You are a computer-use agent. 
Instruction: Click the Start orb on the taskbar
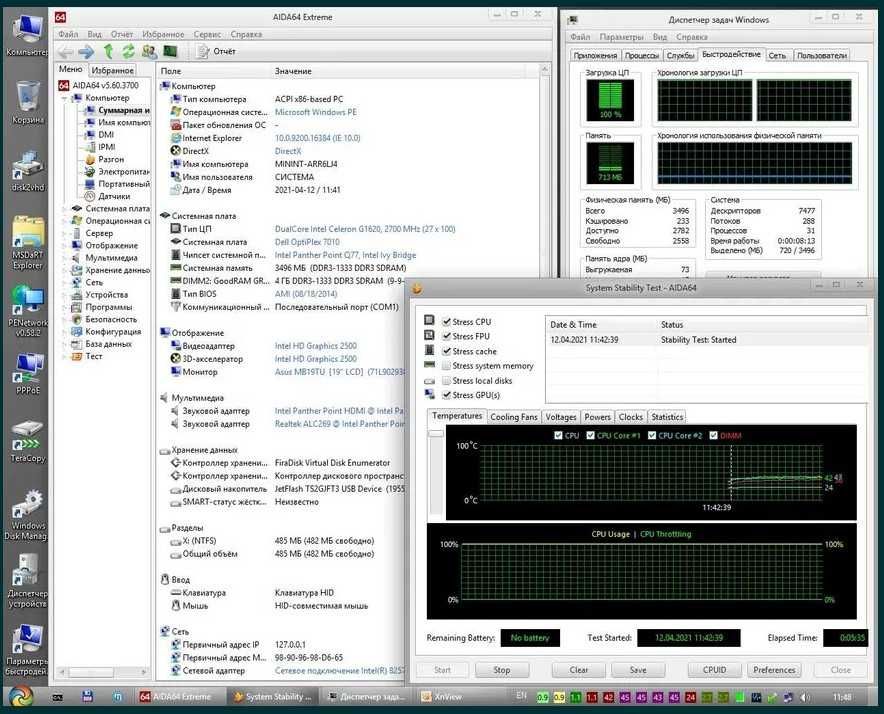point(21,697)
